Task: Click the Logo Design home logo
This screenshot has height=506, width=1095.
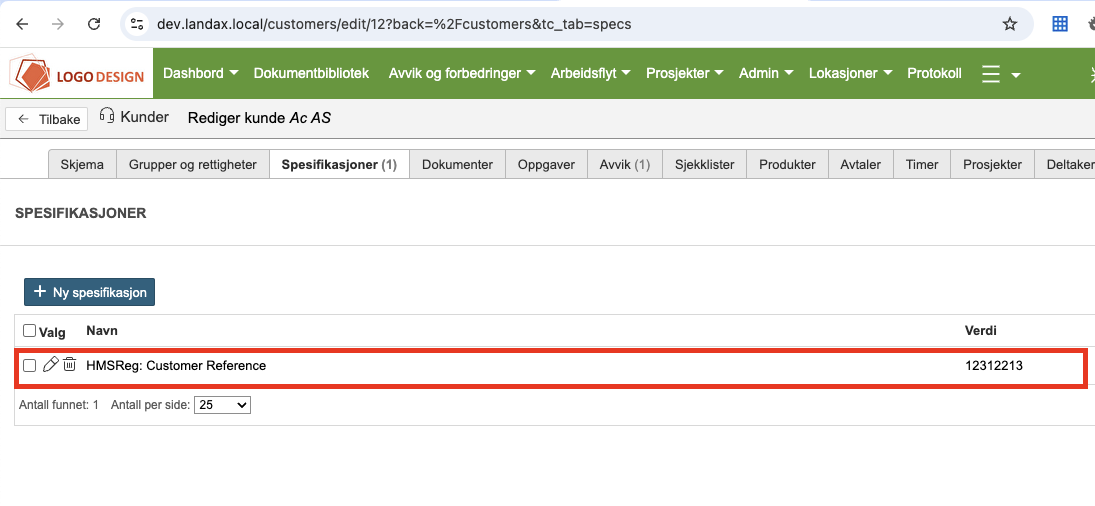Action: click(78, 75)
